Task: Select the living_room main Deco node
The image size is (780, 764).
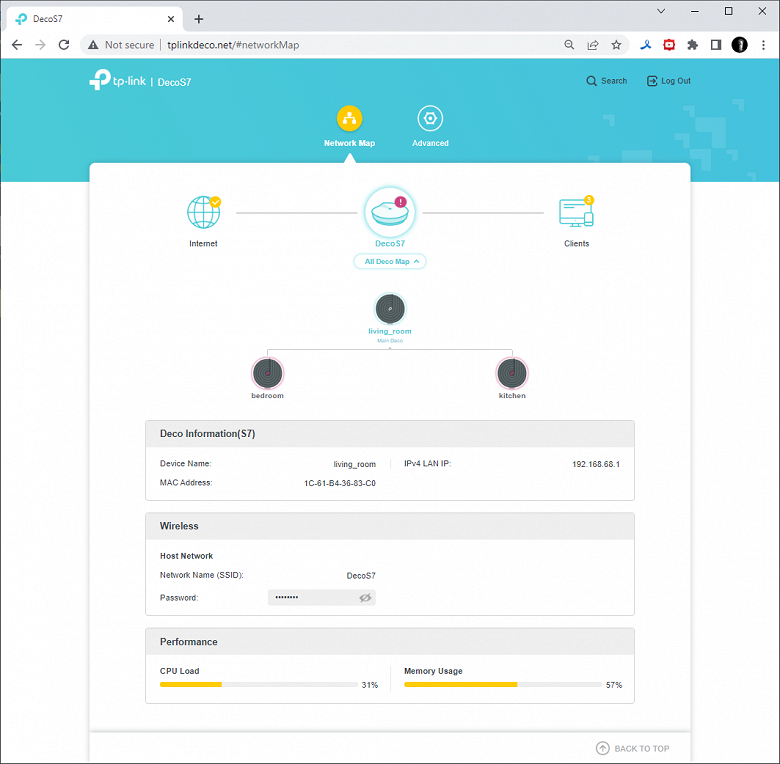Action: pos(390,309)
